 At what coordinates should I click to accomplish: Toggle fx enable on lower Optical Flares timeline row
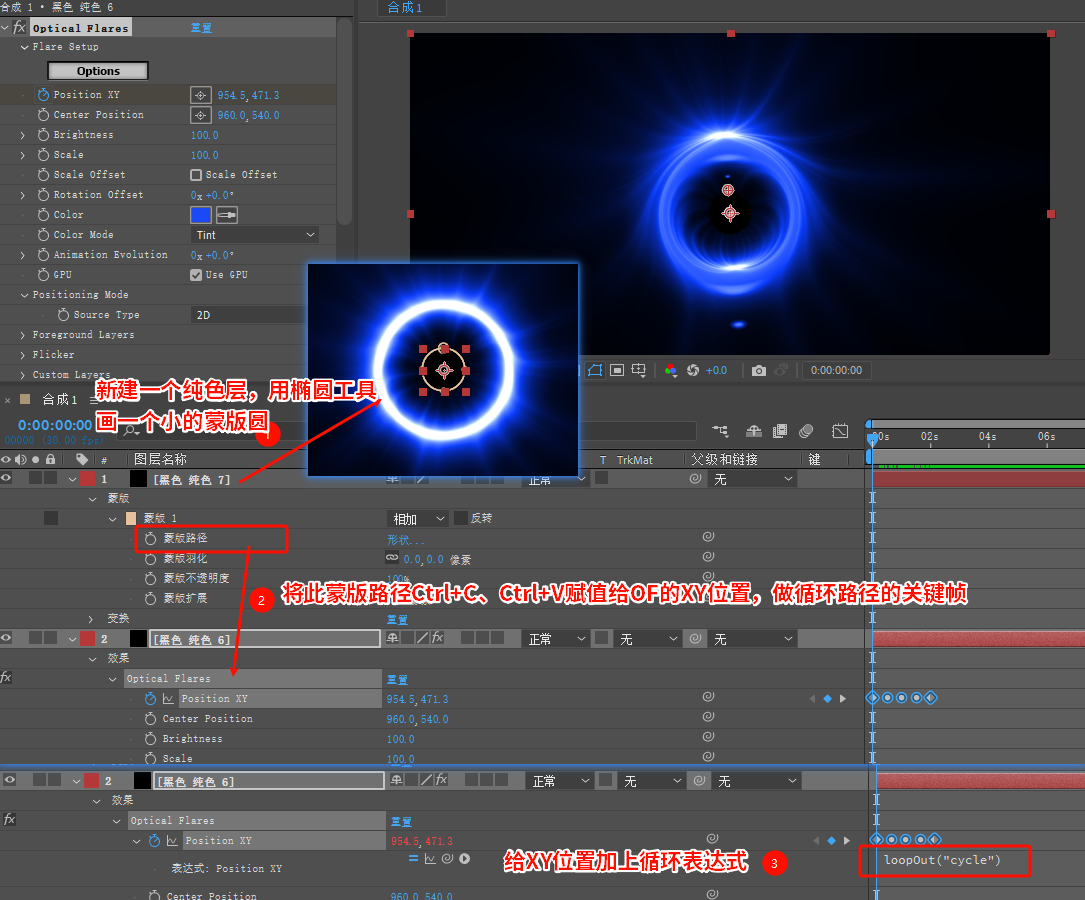coord(9,820)
